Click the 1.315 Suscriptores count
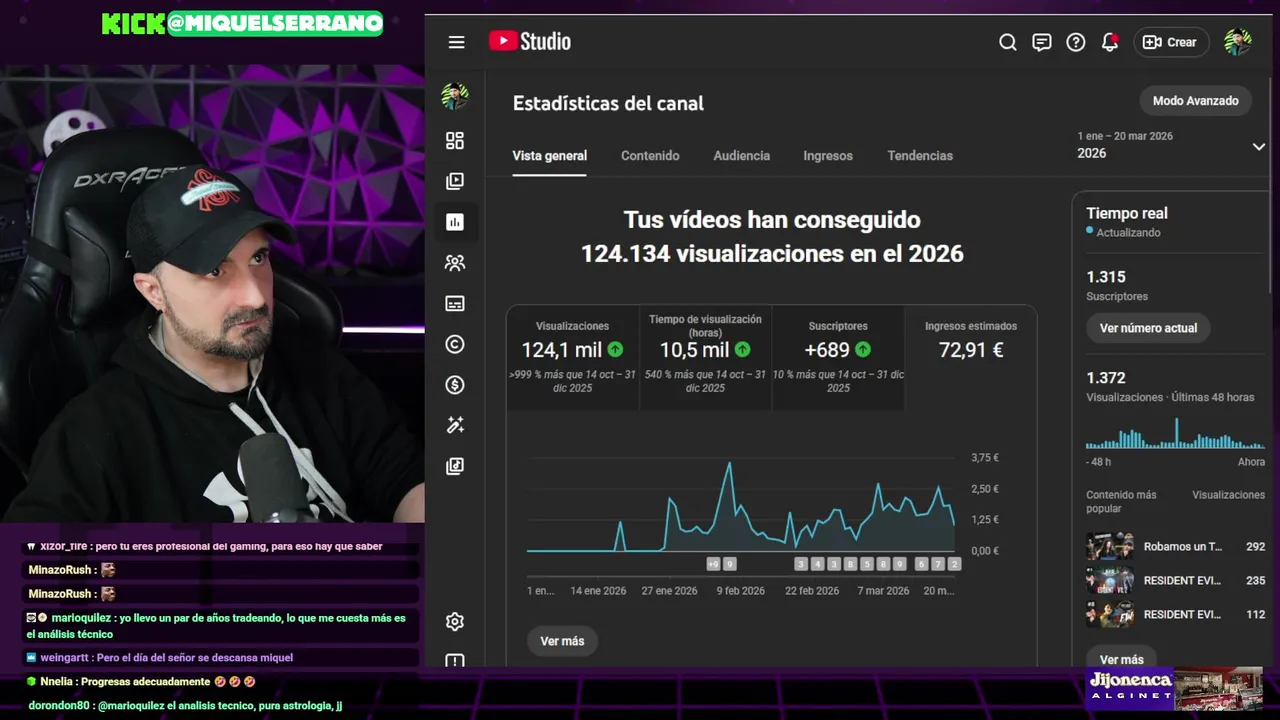 [1106, 277]
